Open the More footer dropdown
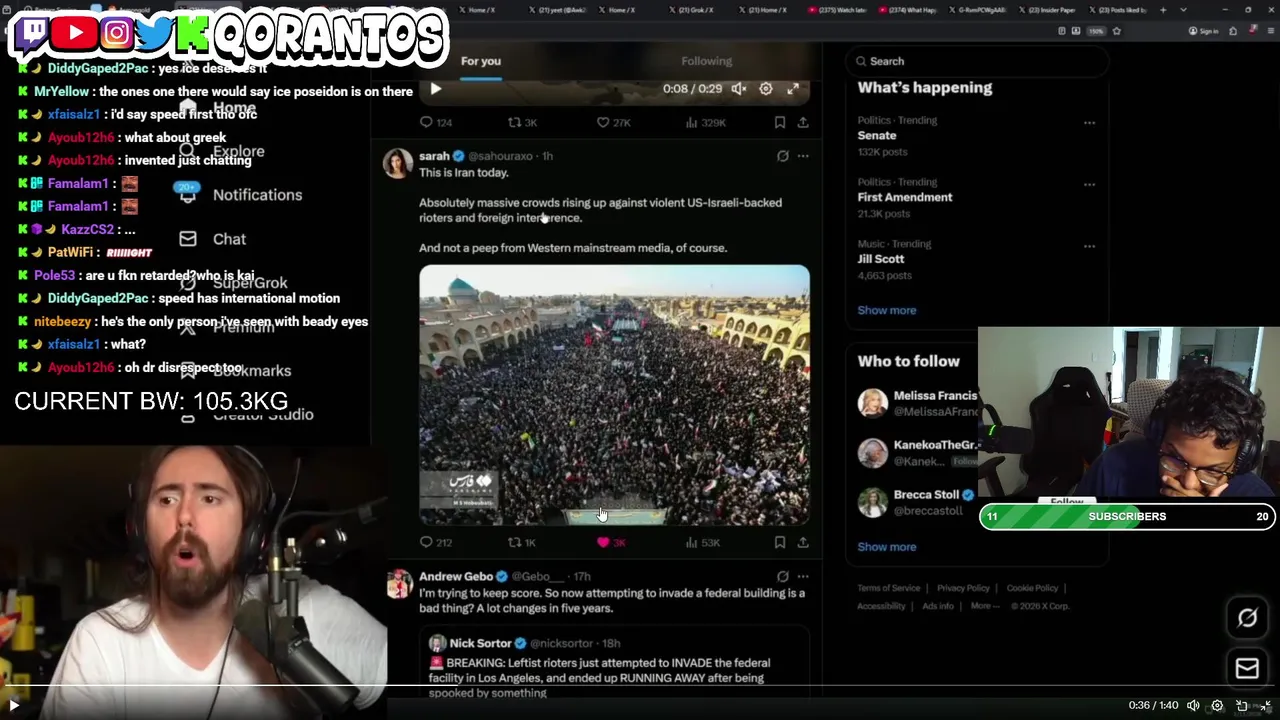 point(983,606)
